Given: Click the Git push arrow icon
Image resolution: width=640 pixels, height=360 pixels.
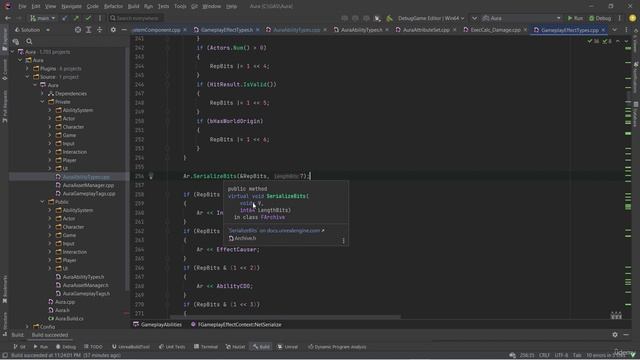Looking at the screenshot, I should coord(76,18).
